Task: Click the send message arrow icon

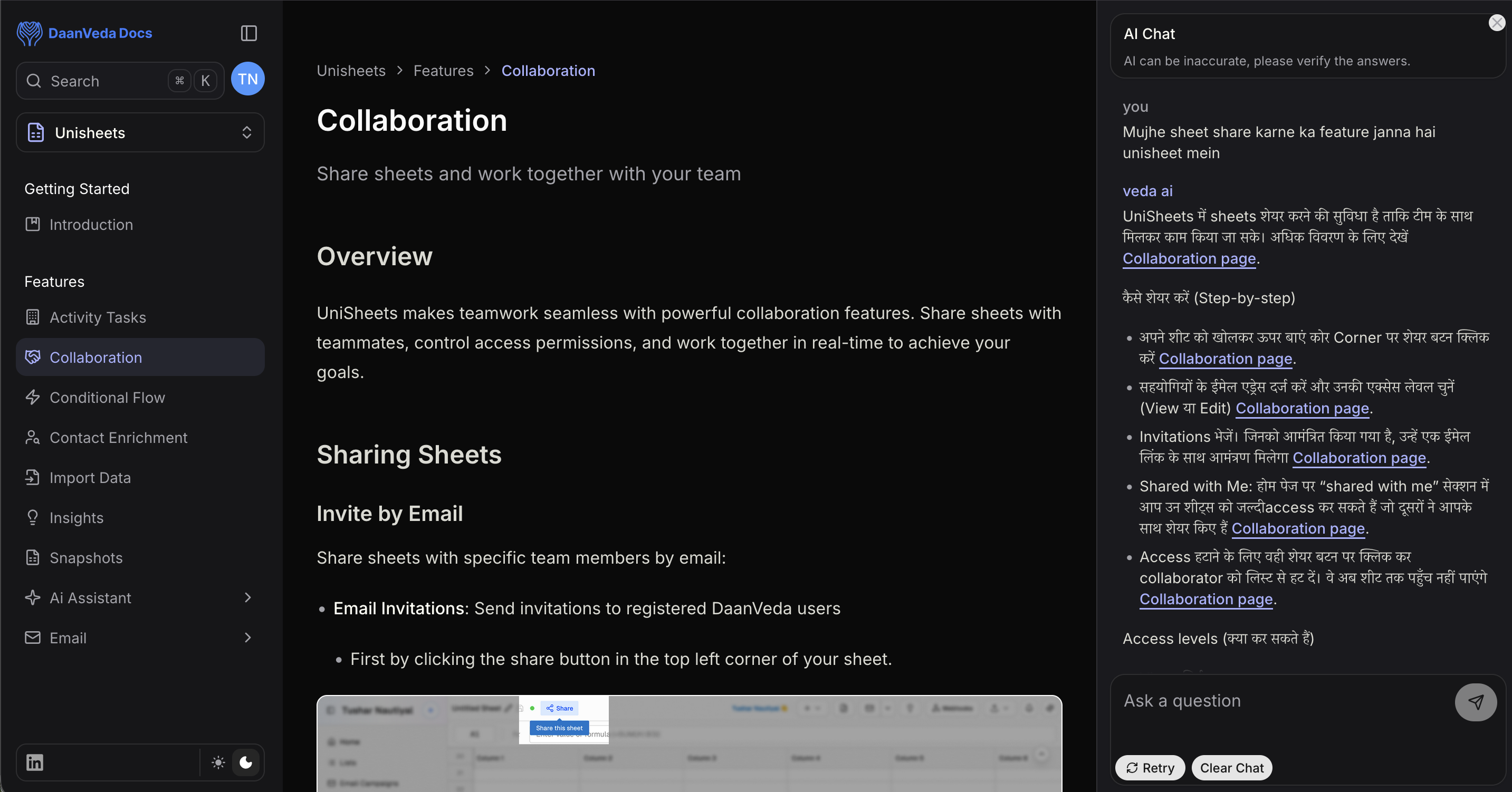Action: pyautogui.click(x=1475, y=702)
